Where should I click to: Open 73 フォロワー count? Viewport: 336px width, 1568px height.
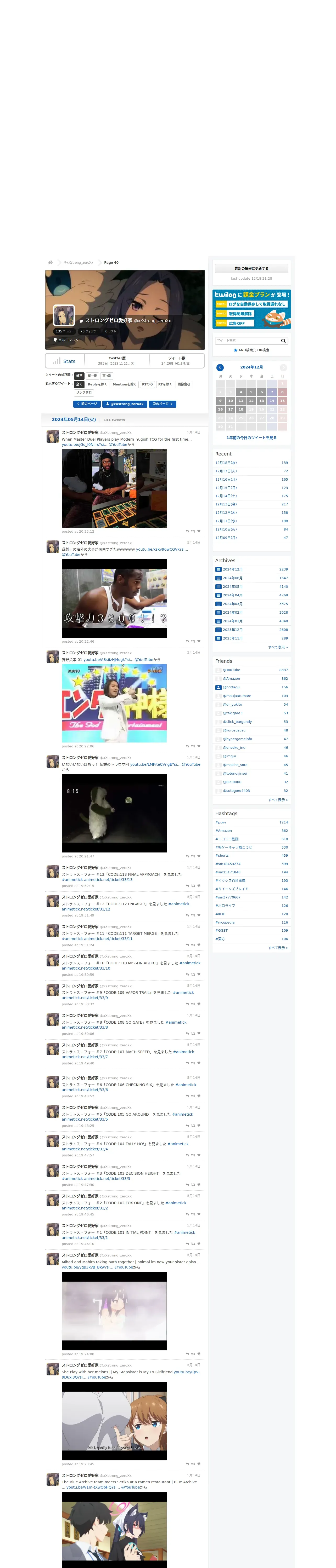click(89, 332)
